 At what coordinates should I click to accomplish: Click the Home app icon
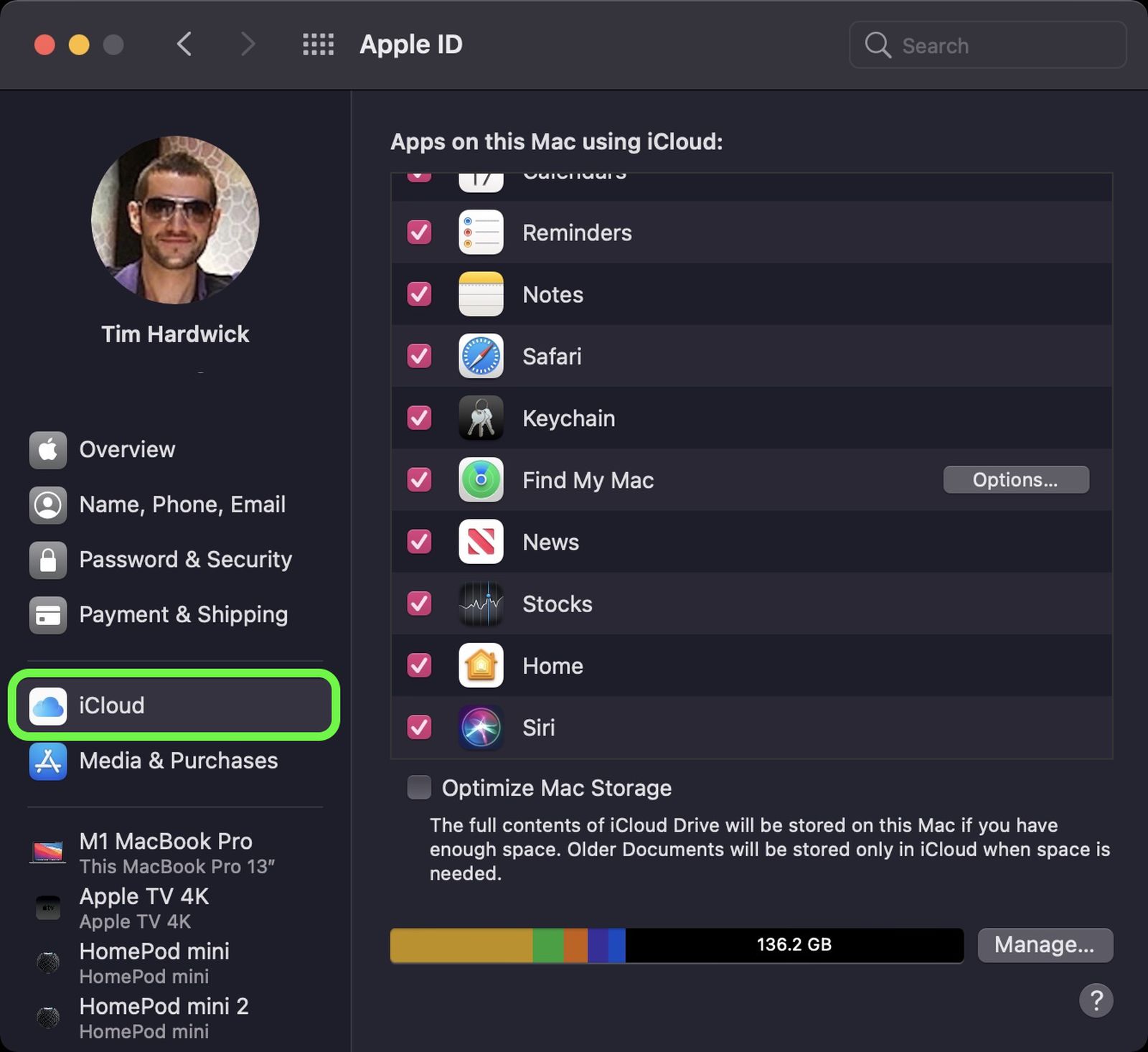480,665
